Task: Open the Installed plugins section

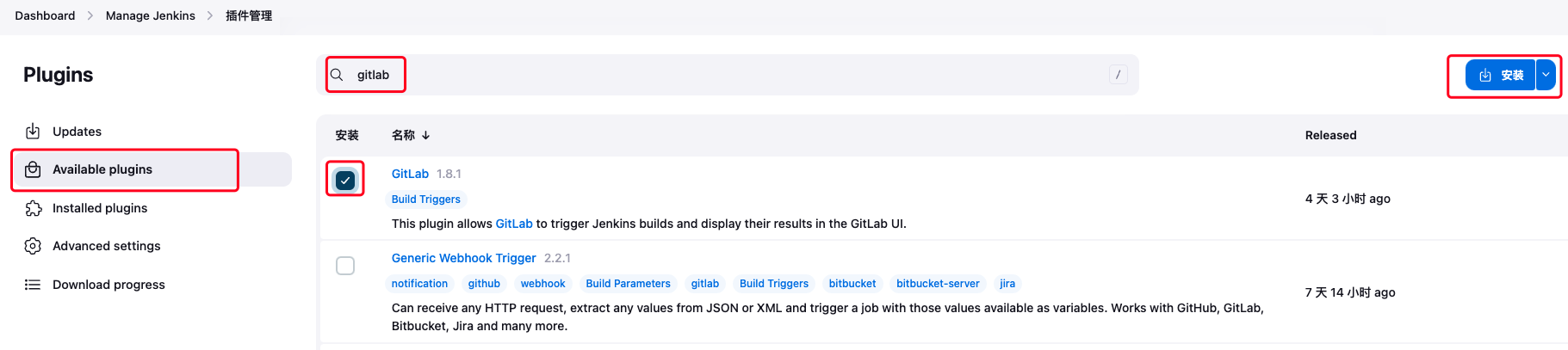Action: 100,208
